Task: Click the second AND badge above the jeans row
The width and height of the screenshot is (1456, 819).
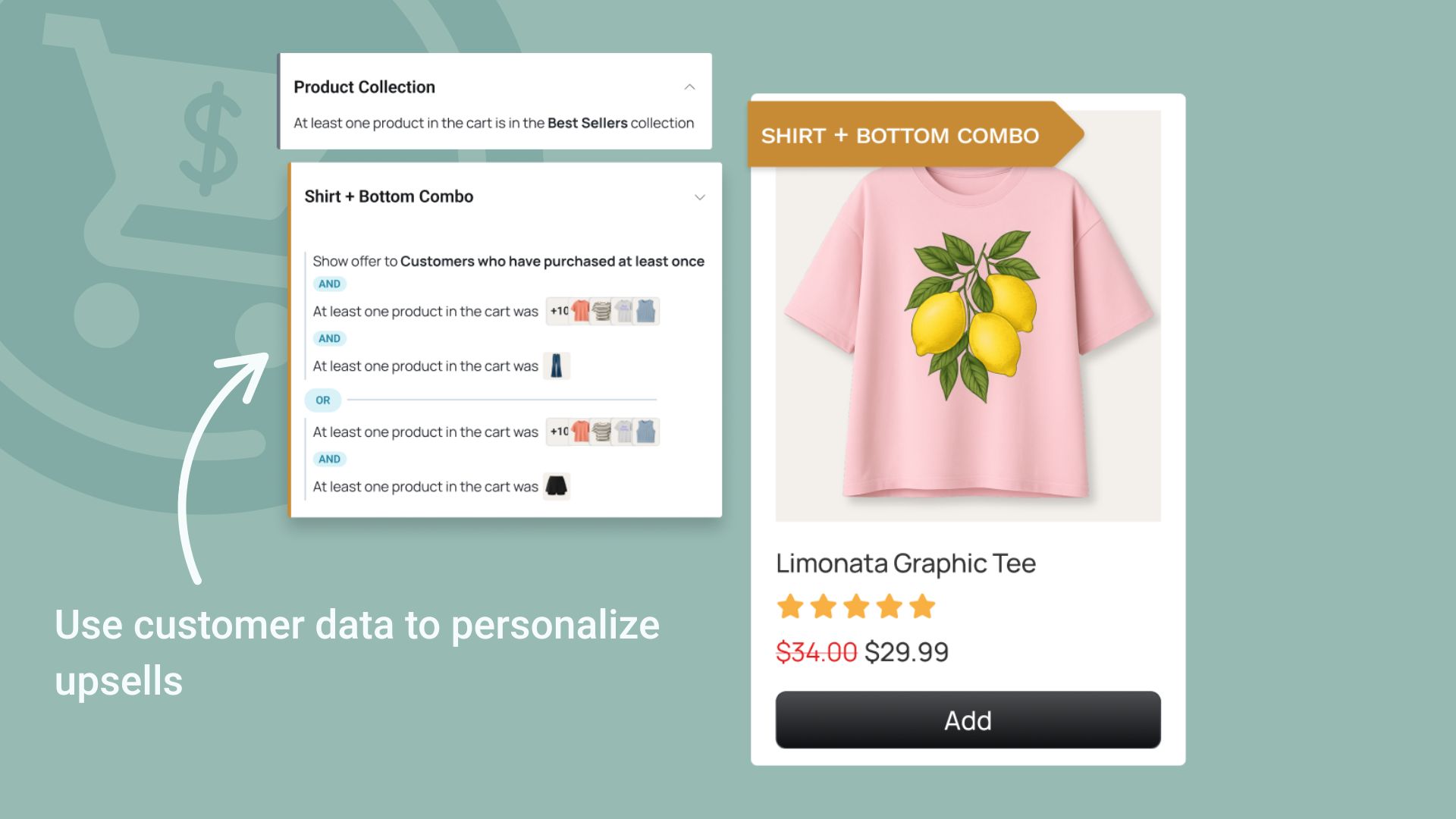Action: [329, 338]
